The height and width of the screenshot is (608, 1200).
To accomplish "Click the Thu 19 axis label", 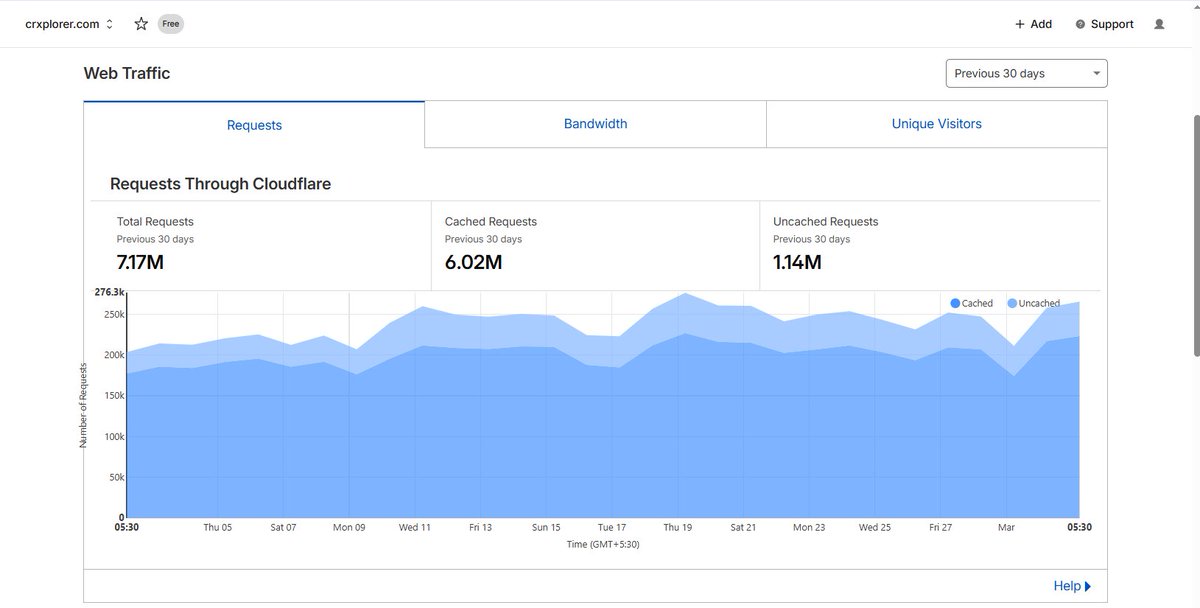I will [677, 527].
